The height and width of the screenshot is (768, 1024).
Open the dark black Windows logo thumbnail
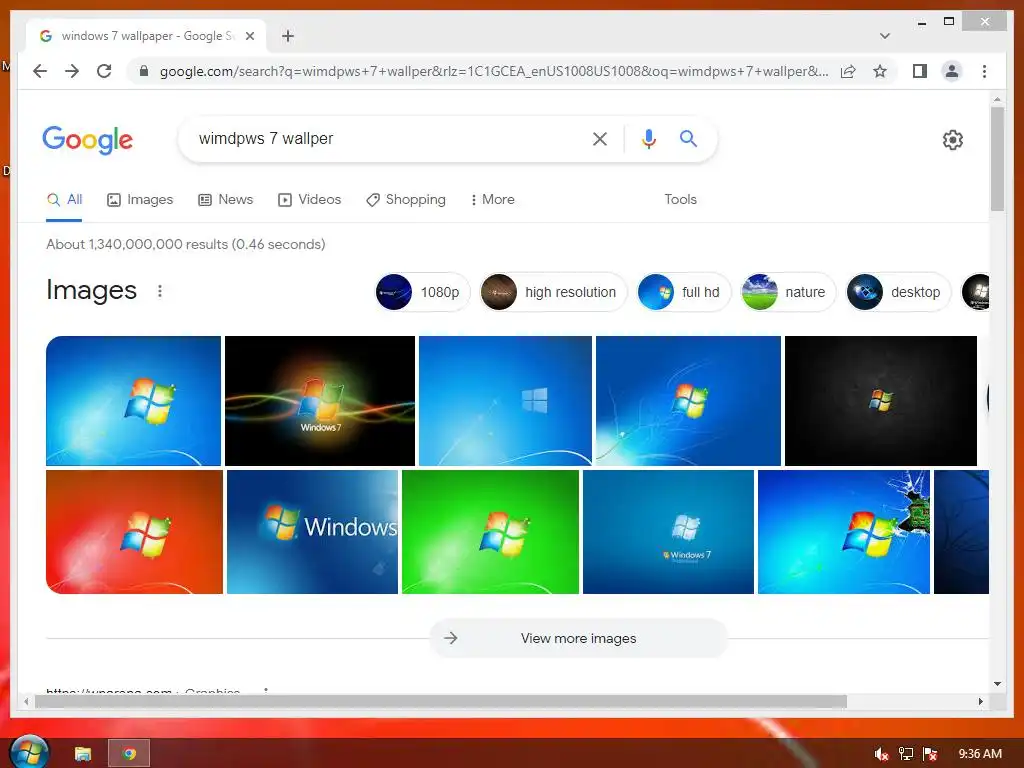tap(880, 400)
